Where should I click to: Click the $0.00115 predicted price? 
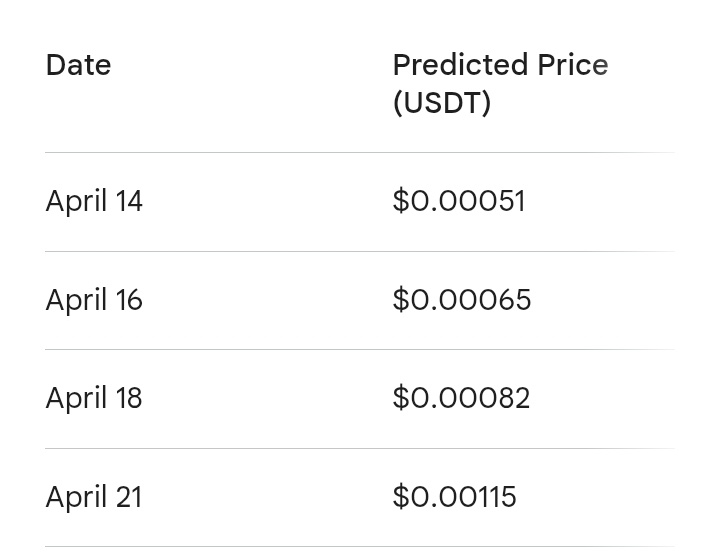pyautogui.click(x=455, y=497)
